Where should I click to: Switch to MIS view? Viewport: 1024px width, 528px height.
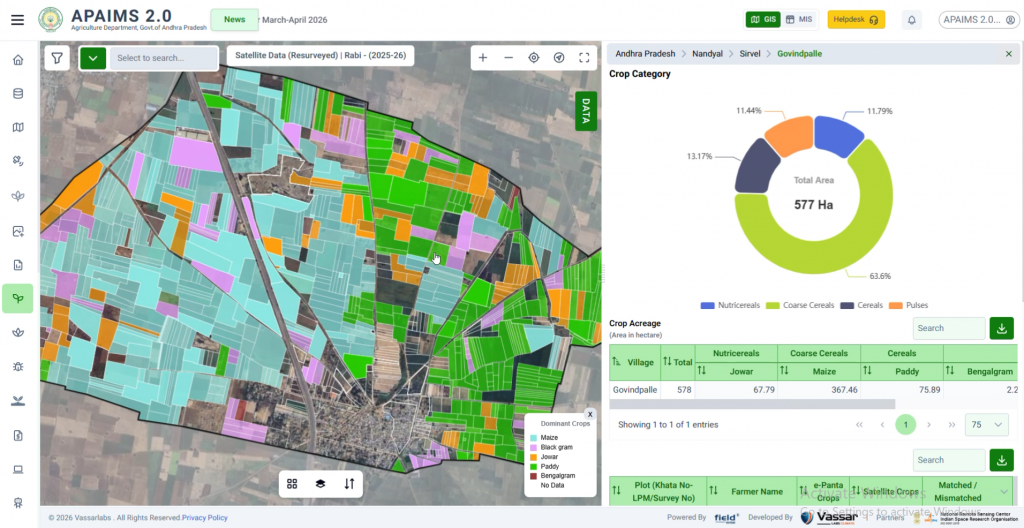click(799, 20)
